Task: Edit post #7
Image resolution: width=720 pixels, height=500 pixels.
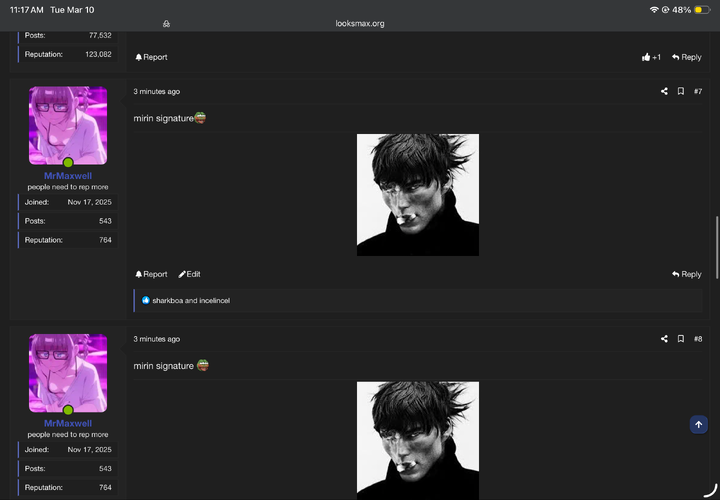Action: point(189,274)
